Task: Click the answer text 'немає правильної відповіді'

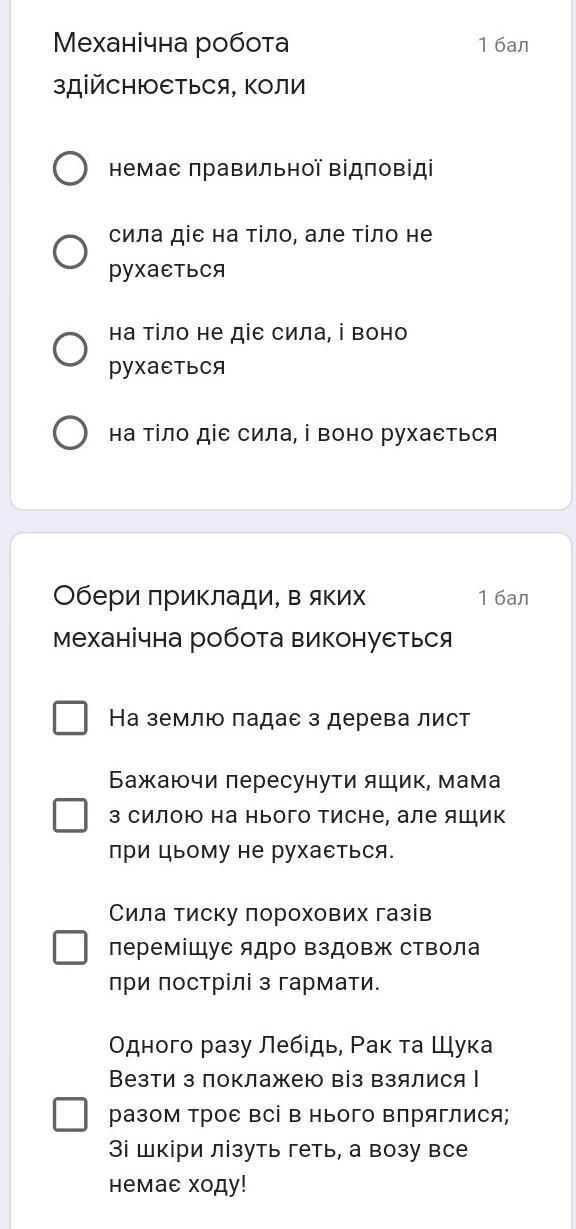Action: (x=271, y=168)
